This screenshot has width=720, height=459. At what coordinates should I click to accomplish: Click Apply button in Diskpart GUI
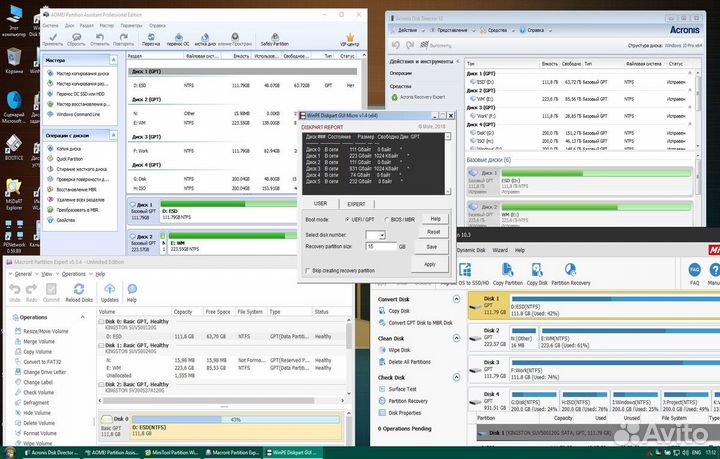[x=429, y=264]
